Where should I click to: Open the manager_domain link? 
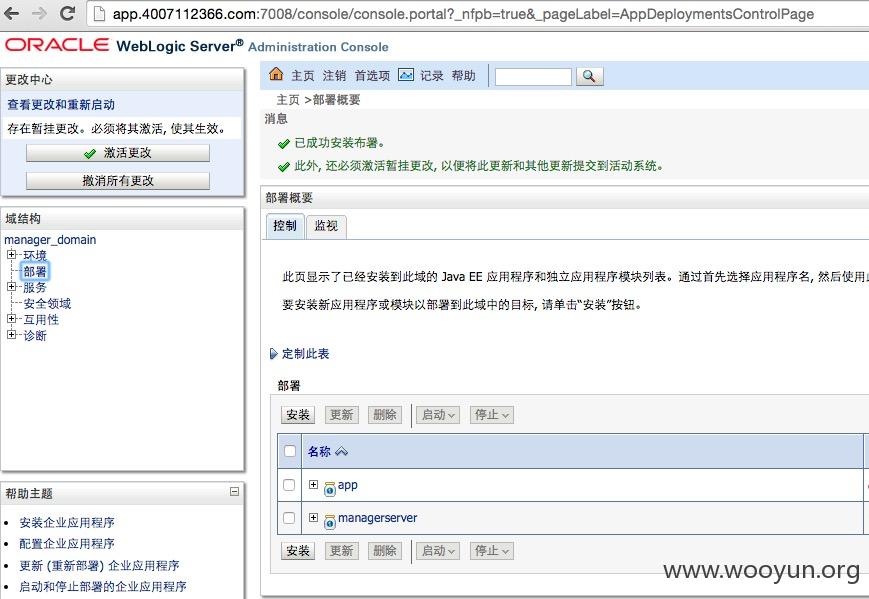pos(50,240)
